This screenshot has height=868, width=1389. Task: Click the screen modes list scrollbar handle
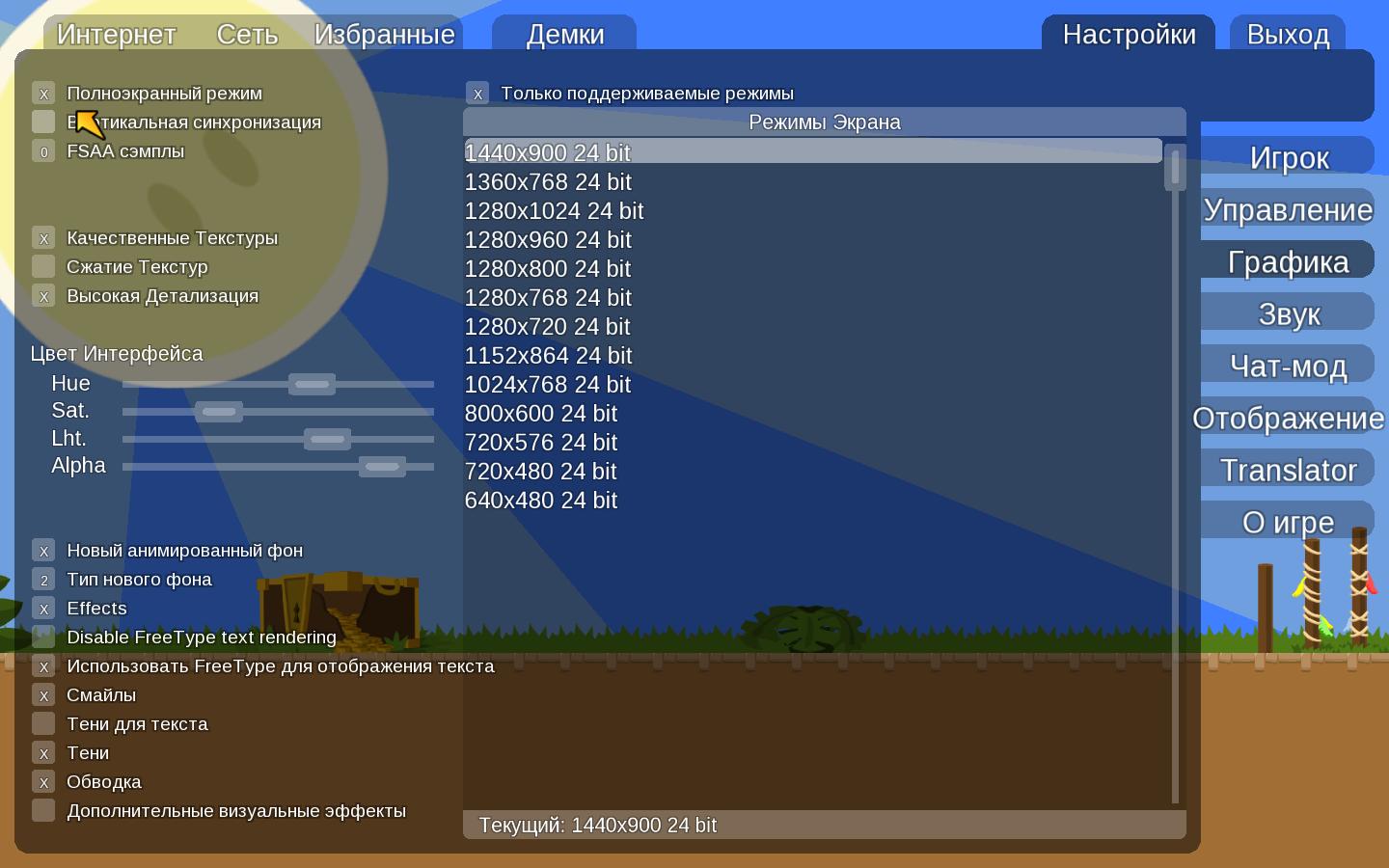click(x=1175, y=168)
